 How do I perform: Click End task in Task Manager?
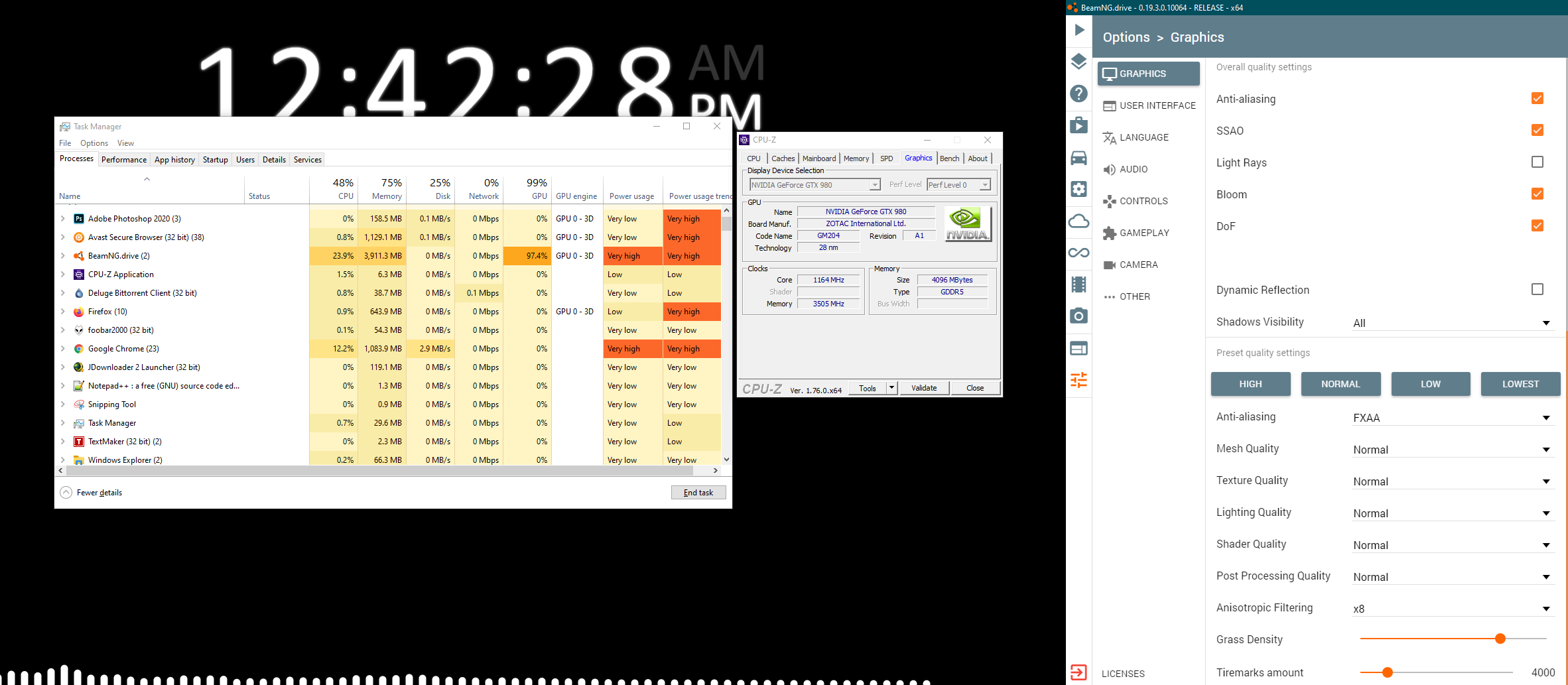[698, 493]
